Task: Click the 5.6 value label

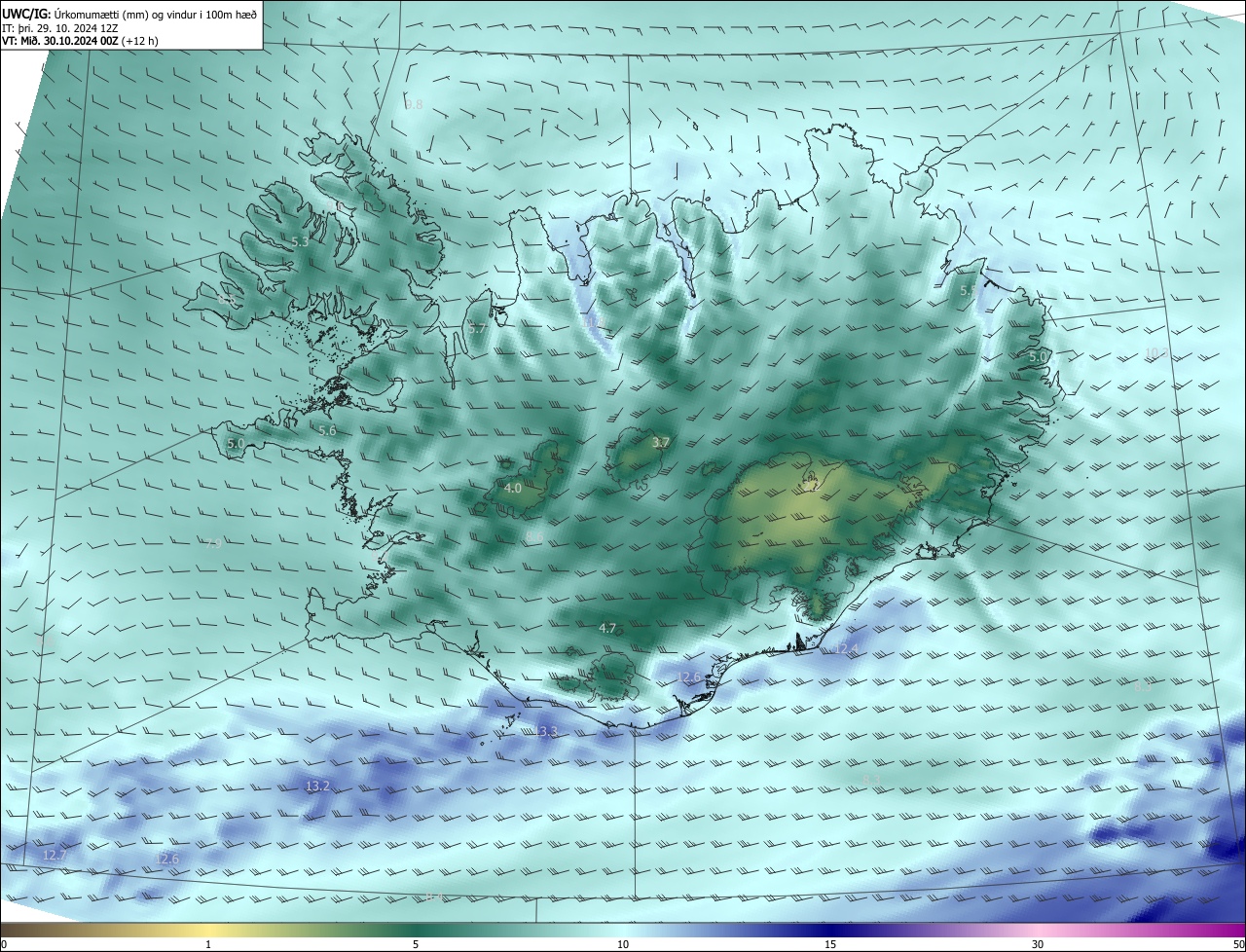Action: 327,430
